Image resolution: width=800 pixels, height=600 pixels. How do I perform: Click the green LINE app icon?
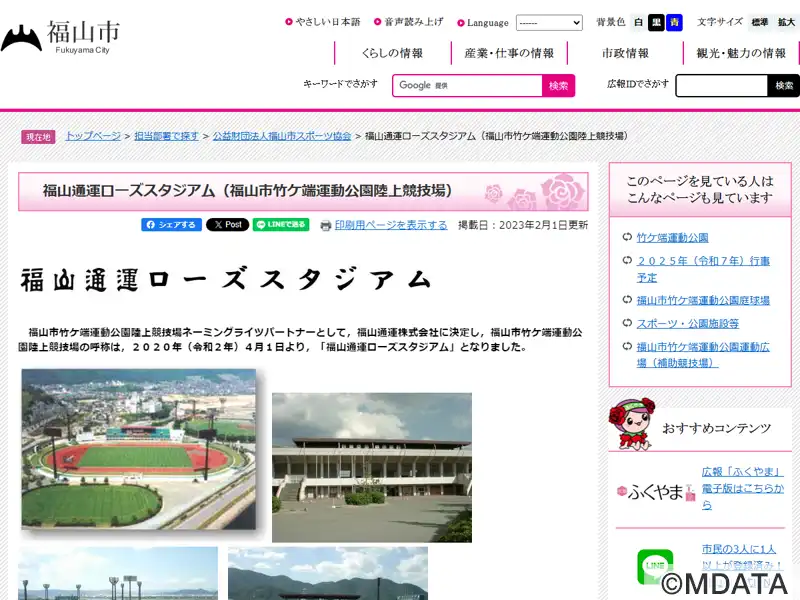pos(655,566)
